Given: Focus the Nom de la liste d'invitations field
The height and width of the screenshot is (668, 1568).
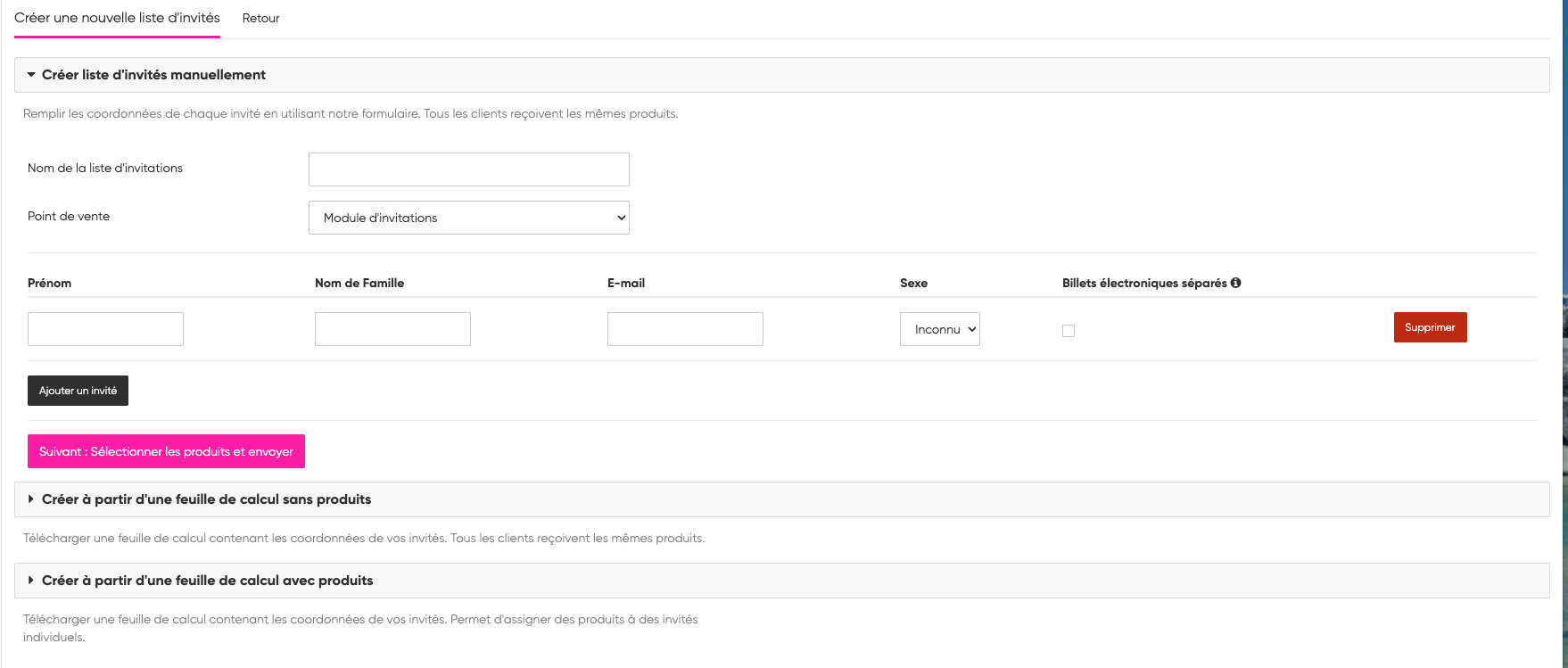Looking at the screenshot, I should coord(468,169).
